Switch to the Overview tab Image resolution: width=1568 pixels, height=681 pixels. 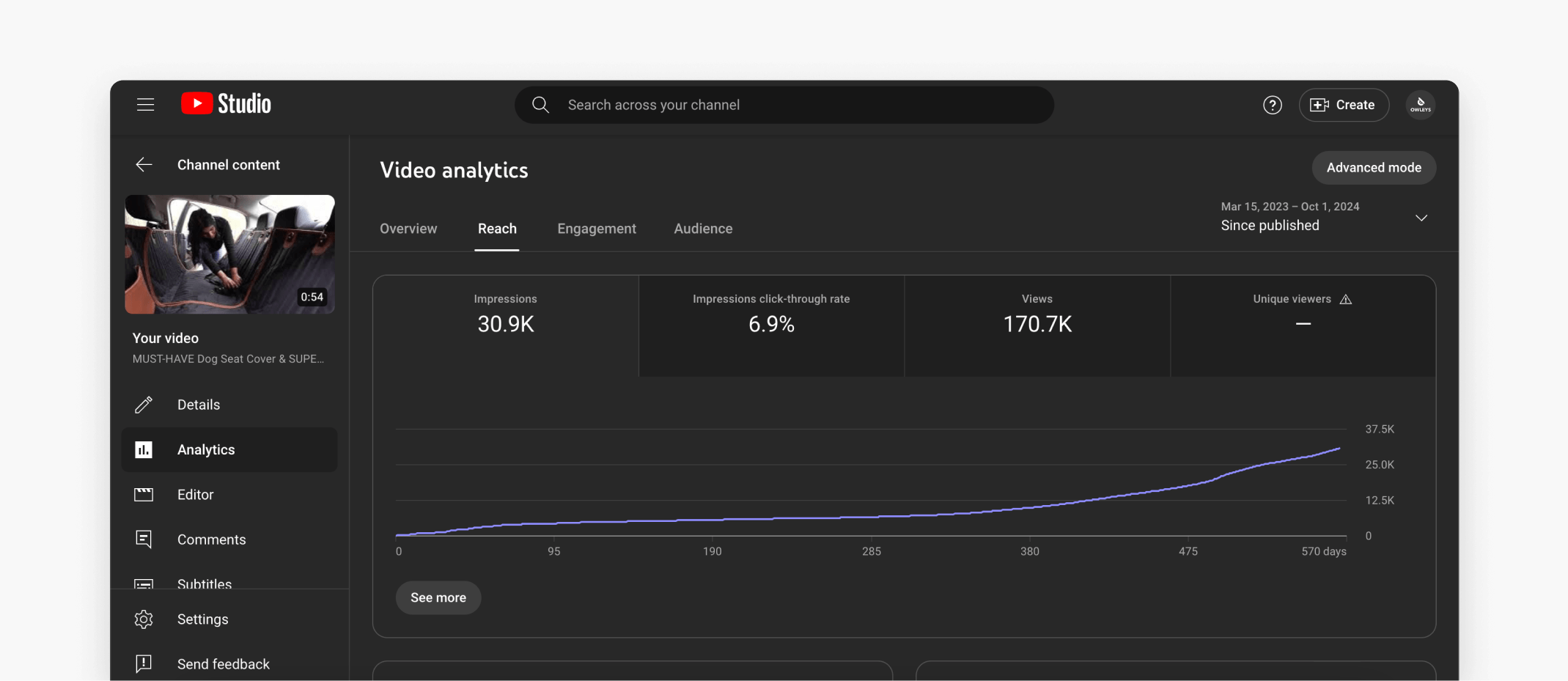(x=408, y=229)
